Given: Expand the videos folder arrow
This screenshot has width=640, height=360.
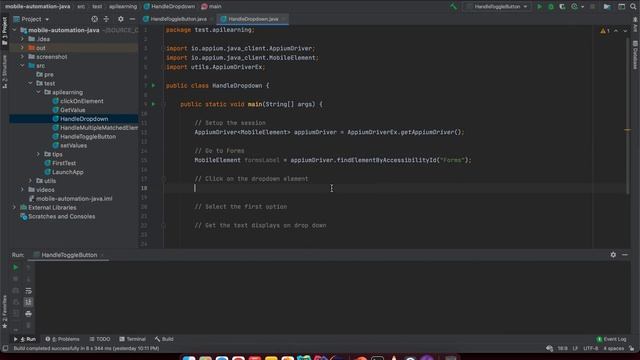Looking at the screenshot, I should (x=22, y=190).
